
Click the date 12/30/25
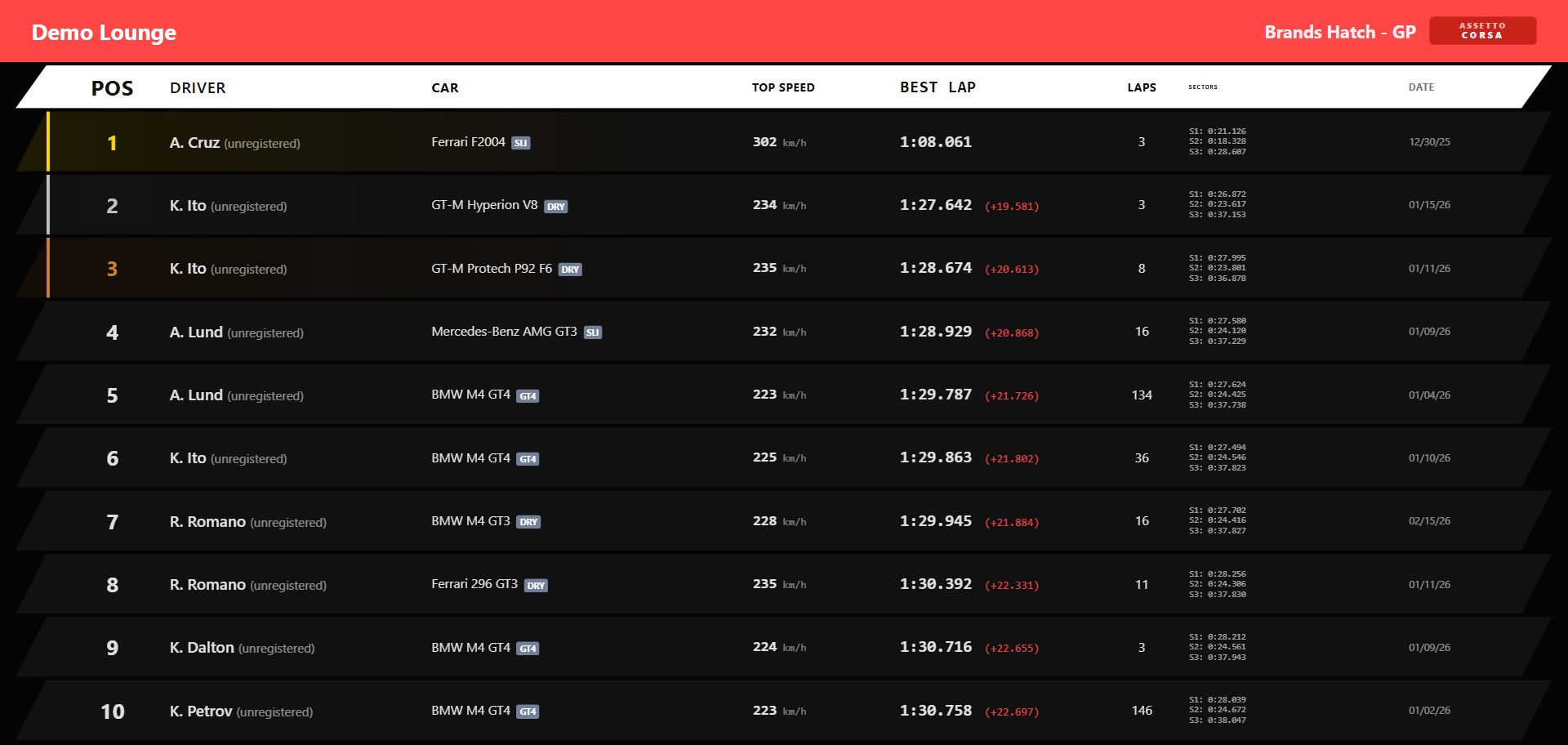coord(1429,142)
